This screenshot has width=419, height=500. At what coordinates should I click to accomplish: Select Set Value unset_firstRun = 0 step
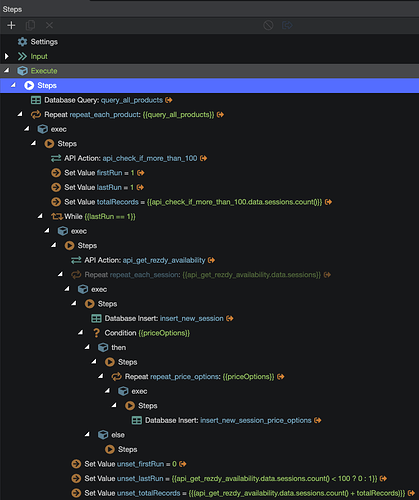209,464
